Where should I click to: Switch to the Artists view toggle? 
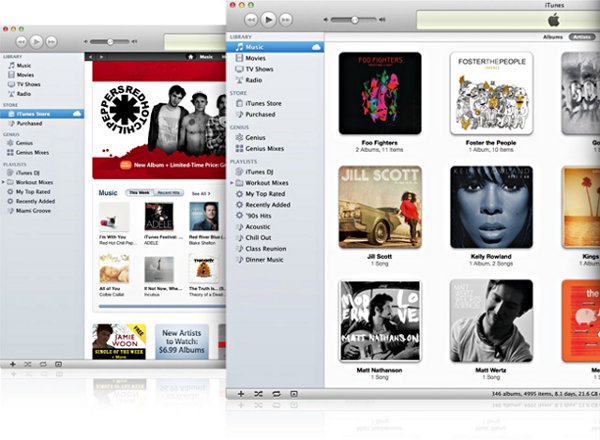point(580,36)
